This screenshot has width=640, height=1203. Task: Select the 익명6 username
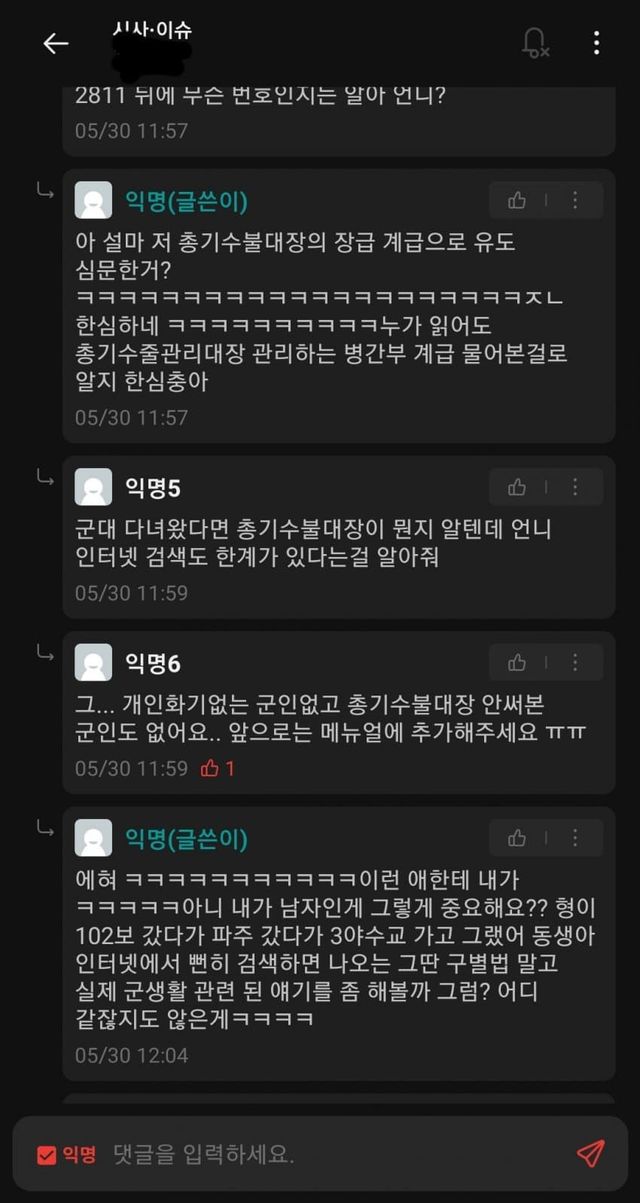pos(153,663)
